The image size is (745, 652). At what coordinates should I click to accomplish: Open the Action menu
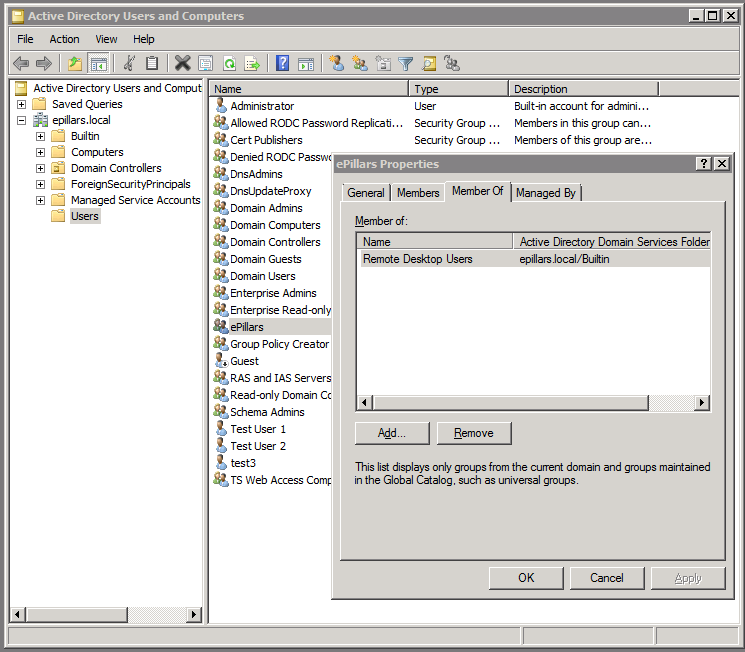click(x=64, y=39)
